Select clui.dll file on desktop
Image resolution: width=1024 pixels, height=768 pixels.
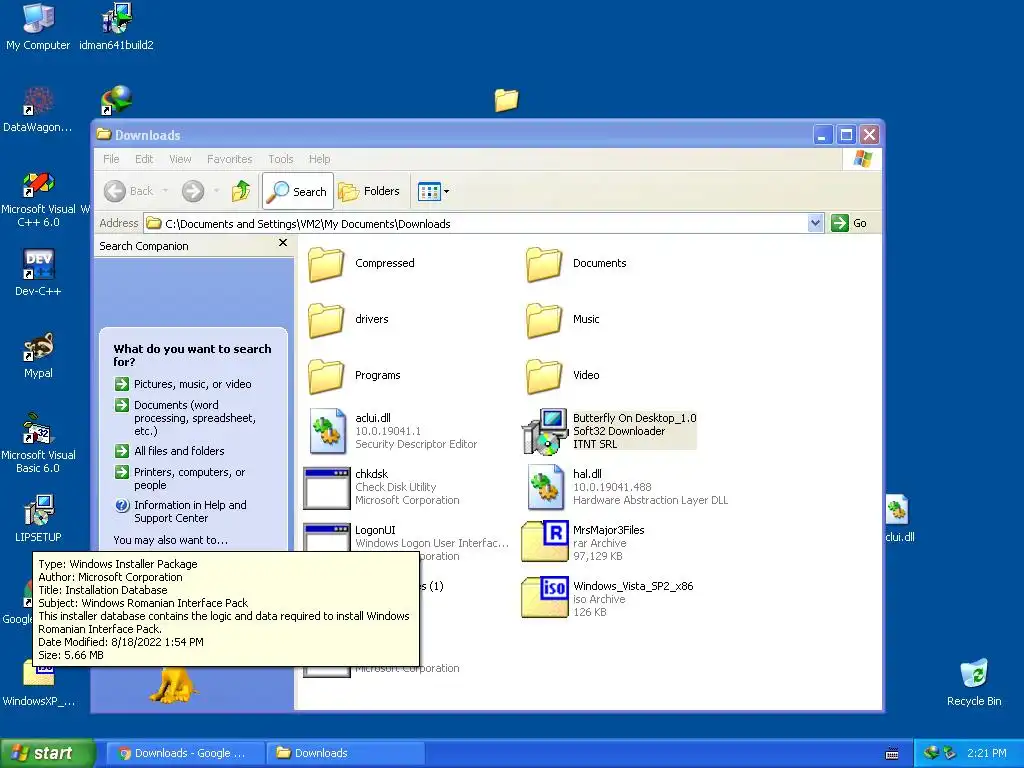click(x=899, y=519)
